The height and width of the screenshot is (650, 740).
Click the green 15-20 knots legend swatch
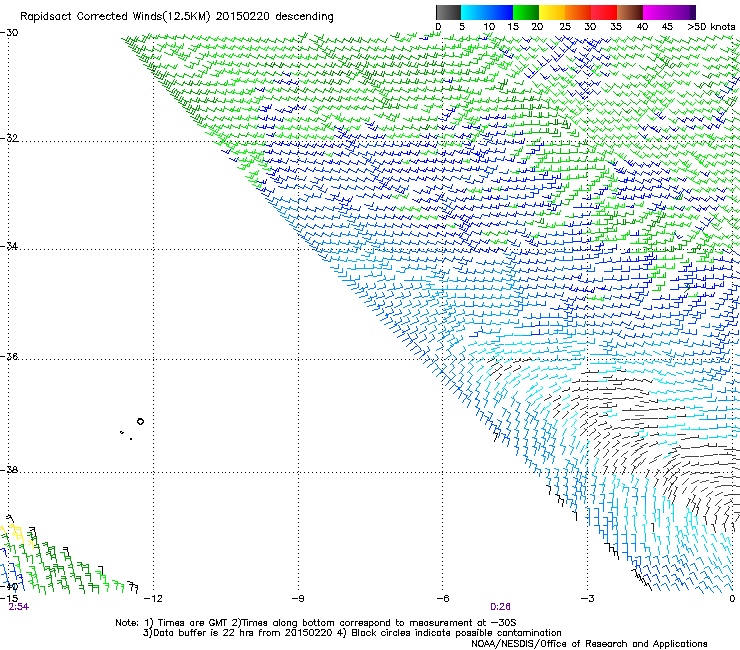click(x=526, y=13)
